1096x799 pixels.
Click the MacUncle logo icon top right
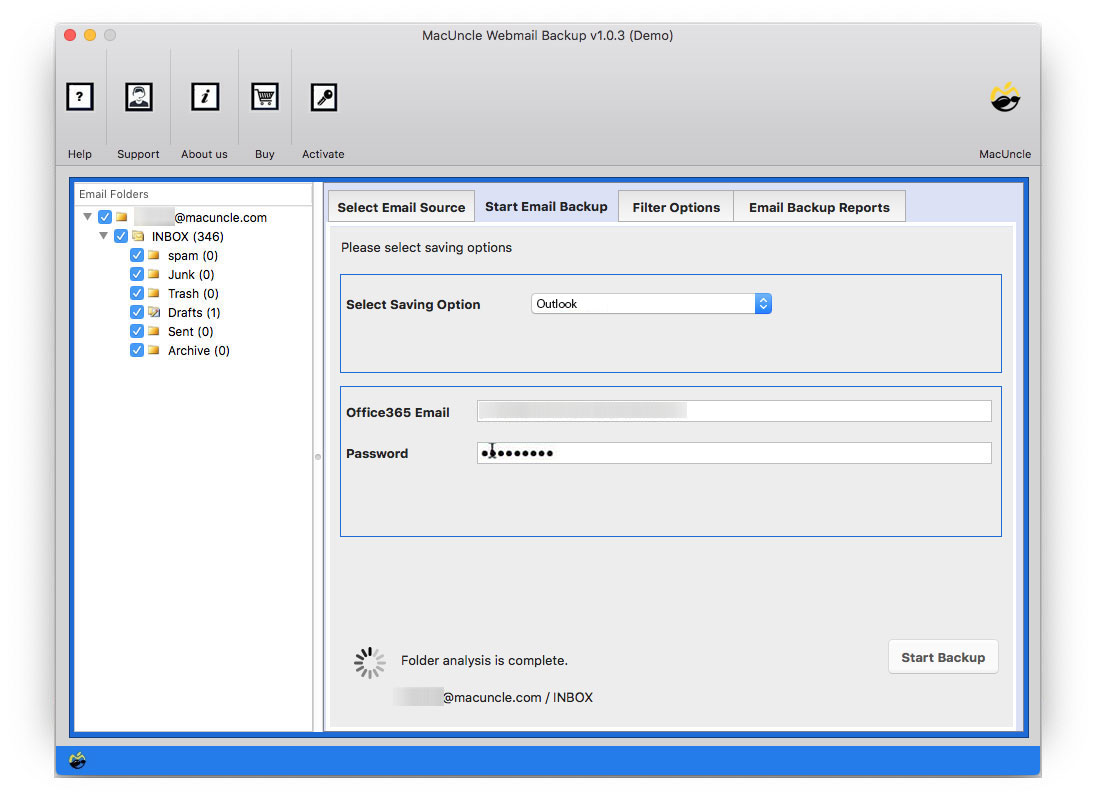coord(1004,97)
